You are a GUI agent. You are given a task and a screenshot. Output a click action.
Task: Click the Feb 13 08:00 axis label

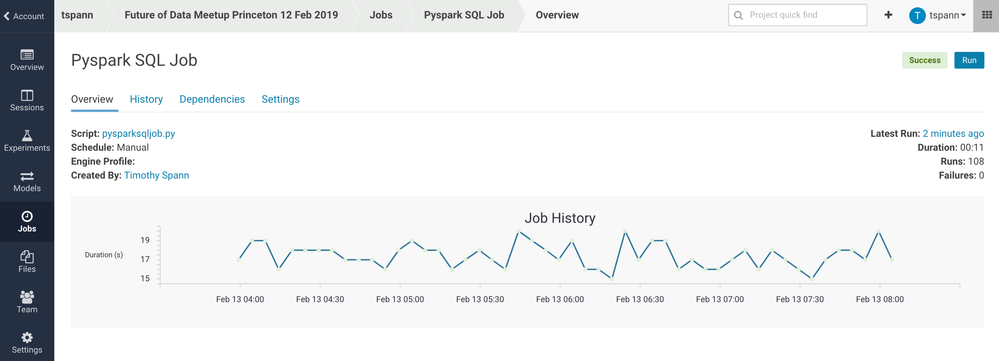click(x=879, y=299)
